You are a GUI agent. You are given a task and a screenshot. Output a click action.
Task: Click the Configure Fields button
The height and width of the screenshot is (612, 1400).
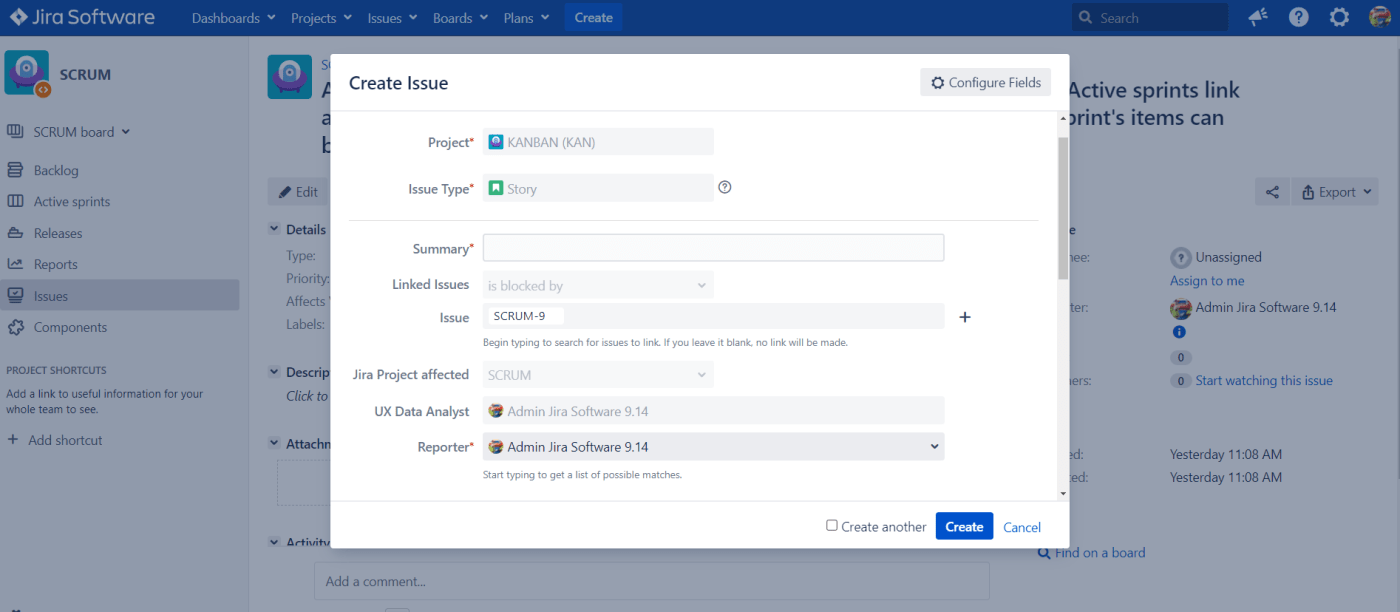(985, 83)
